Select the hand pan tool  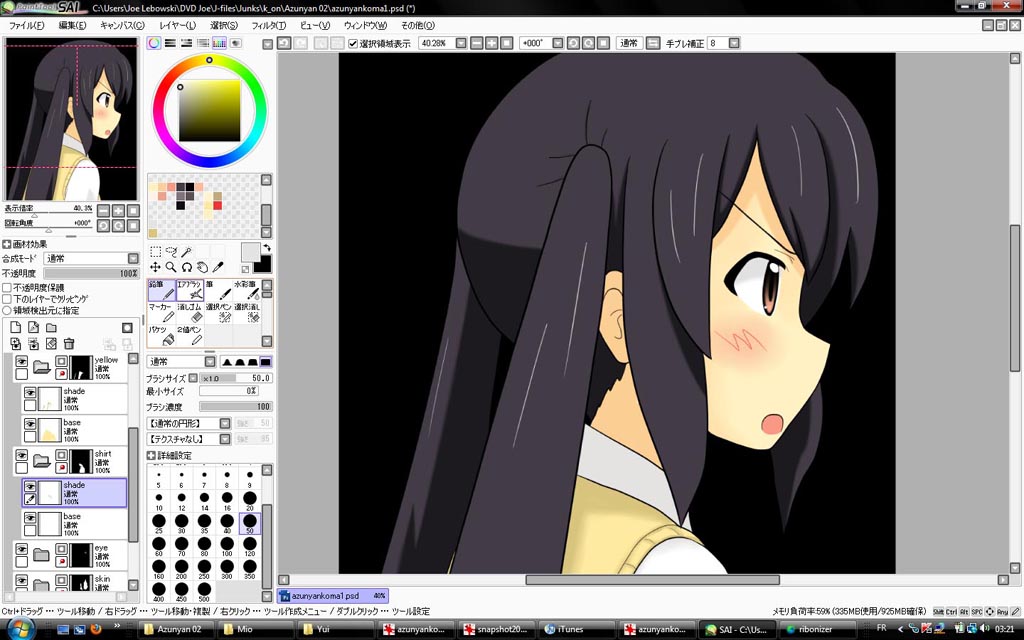[x=202, y=266]
